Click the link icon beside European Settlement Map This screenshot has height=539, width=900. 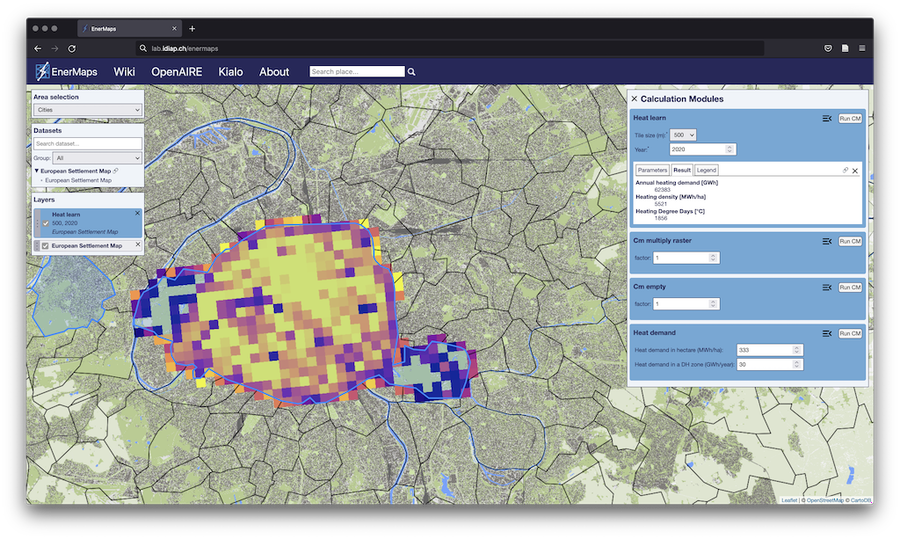click(x=117, y=171)
